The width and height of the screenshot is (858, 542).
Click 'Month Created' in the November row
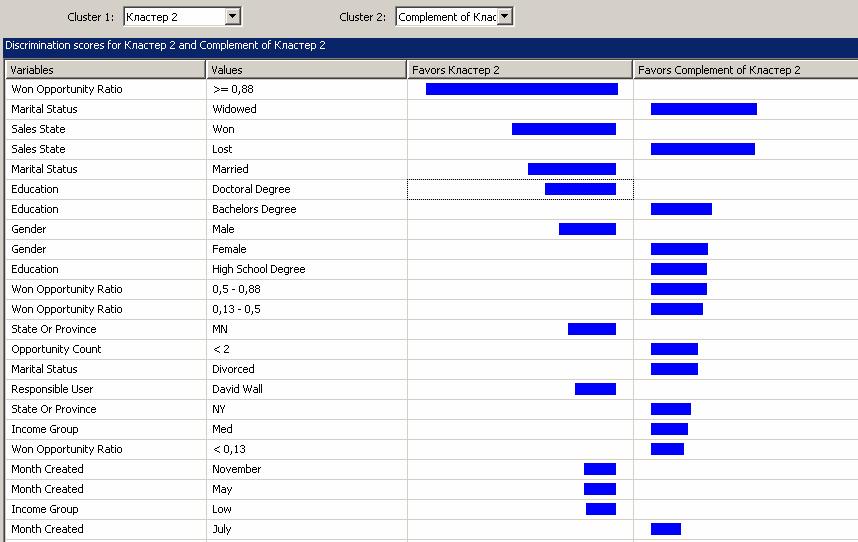47,469
